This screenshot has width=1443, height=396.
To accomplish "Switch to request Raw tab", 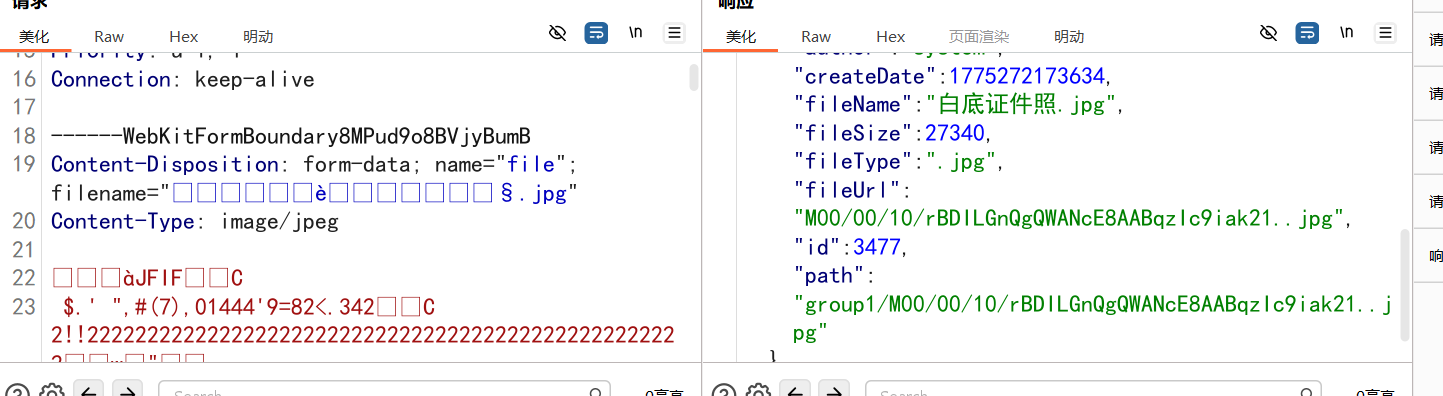I will tap(109, 37).
